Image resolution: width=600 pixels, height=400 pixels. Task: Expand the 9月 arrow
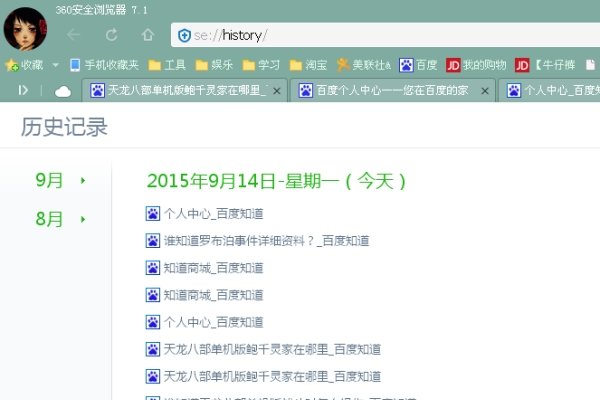[83, 180]
